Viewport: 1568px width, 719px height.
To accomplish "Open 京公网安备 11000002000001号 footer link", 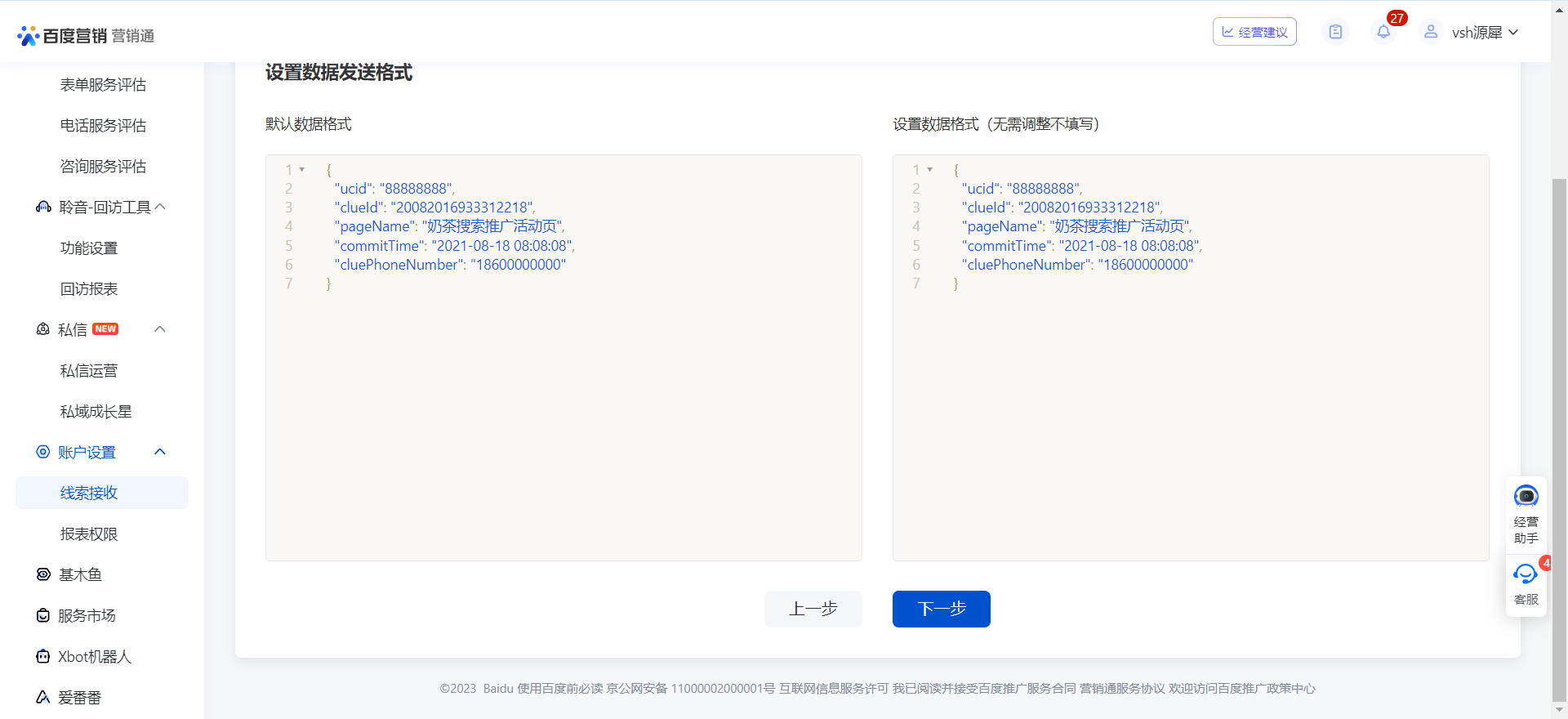I will pos(690,689).
